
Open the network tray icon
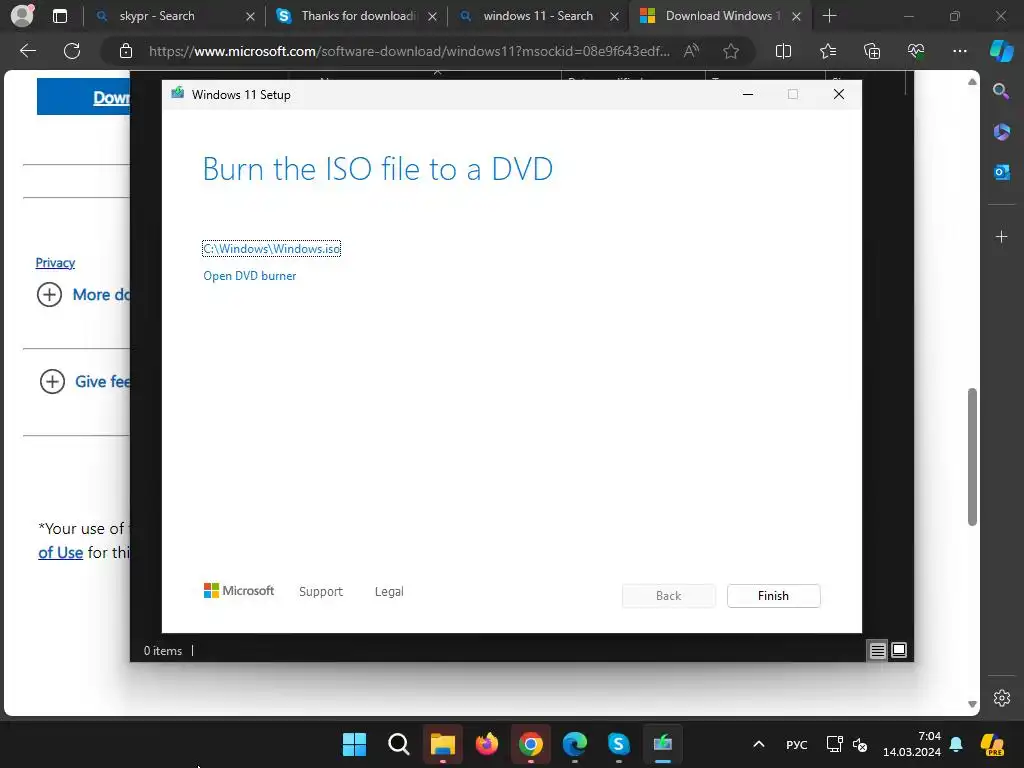coord(835,744)
